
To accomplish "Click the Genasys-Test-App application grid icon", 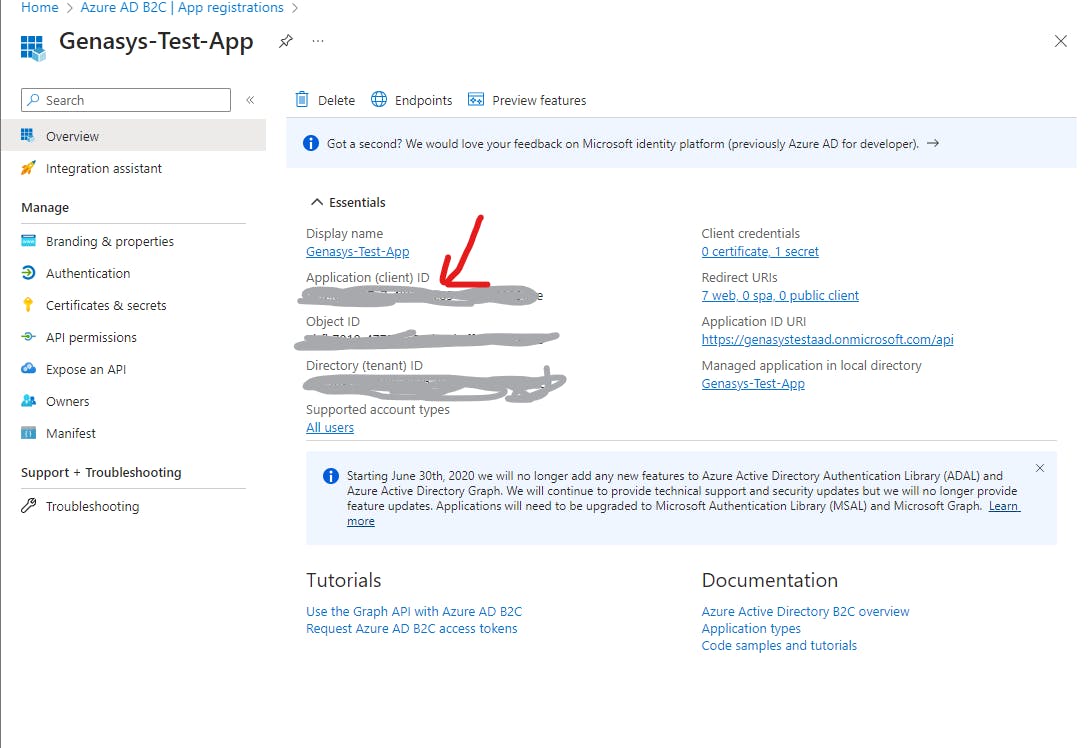I will [33, 48].
